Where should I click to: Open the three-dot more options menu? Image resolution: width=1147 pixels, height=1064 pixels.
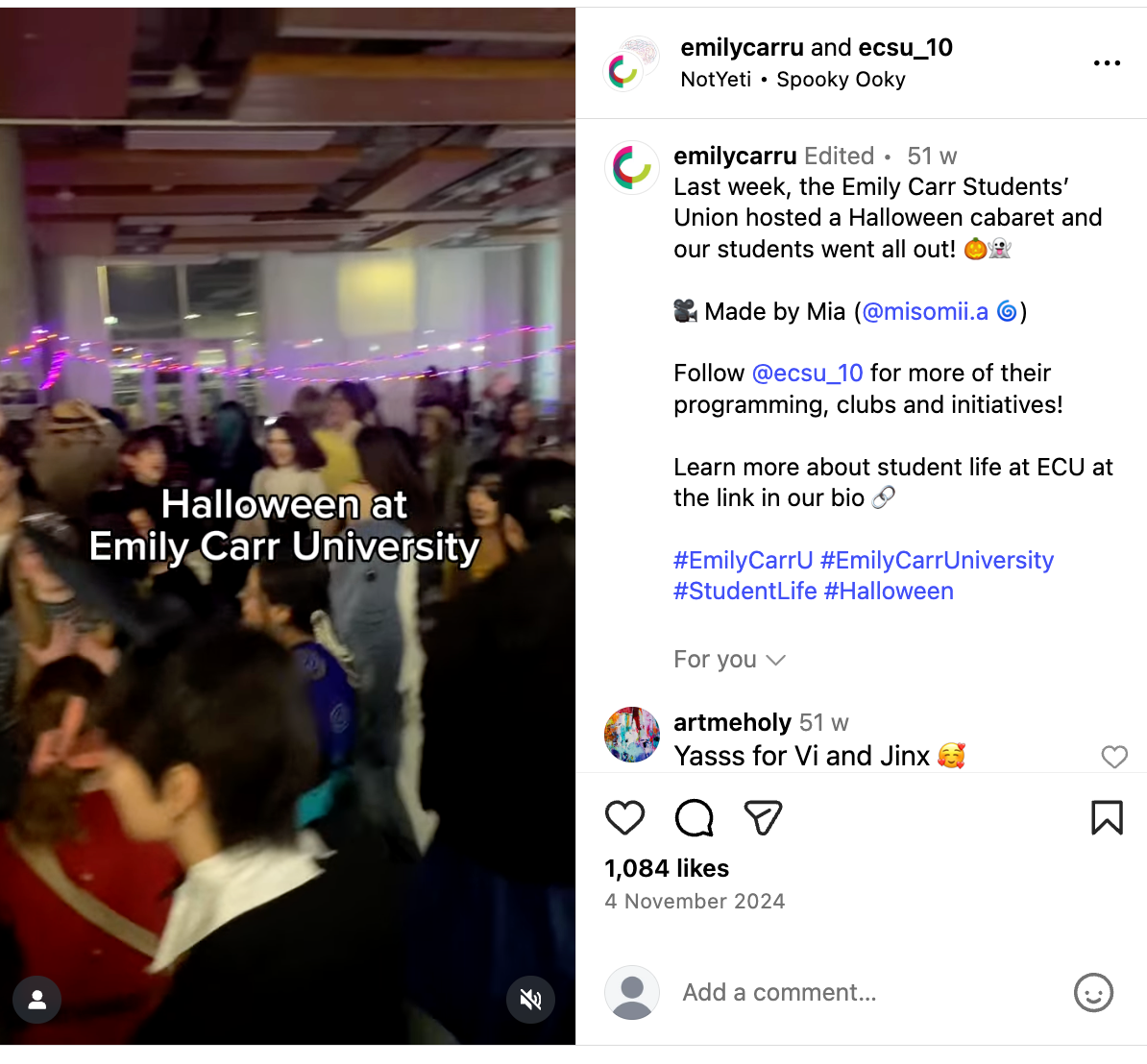point(1107,62)
